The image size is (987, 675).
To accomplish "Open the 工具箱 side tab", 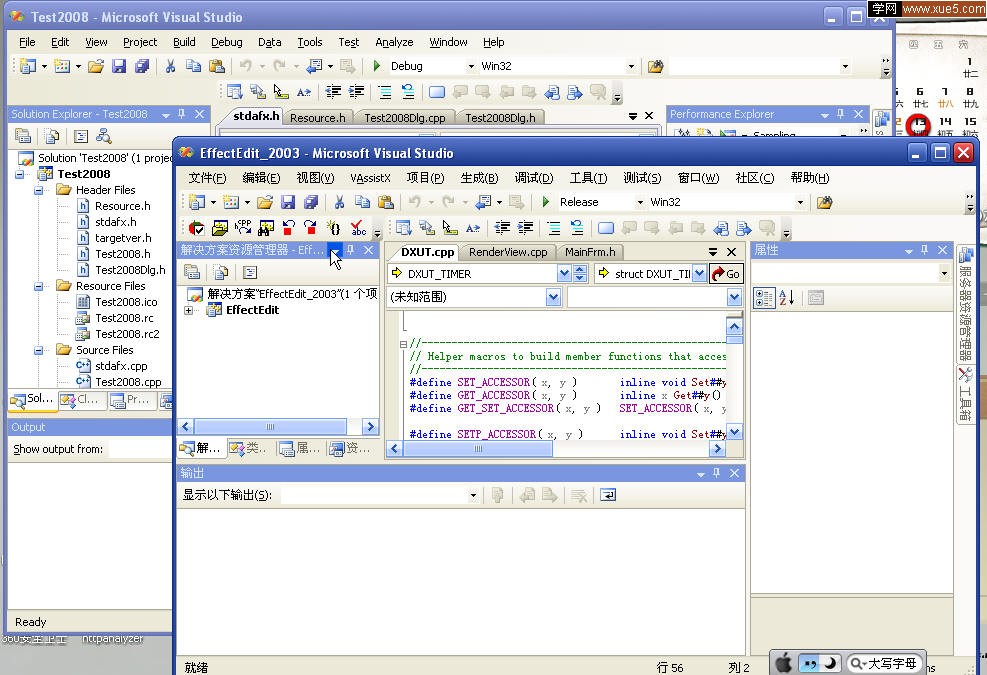I will tap(966, 395).
